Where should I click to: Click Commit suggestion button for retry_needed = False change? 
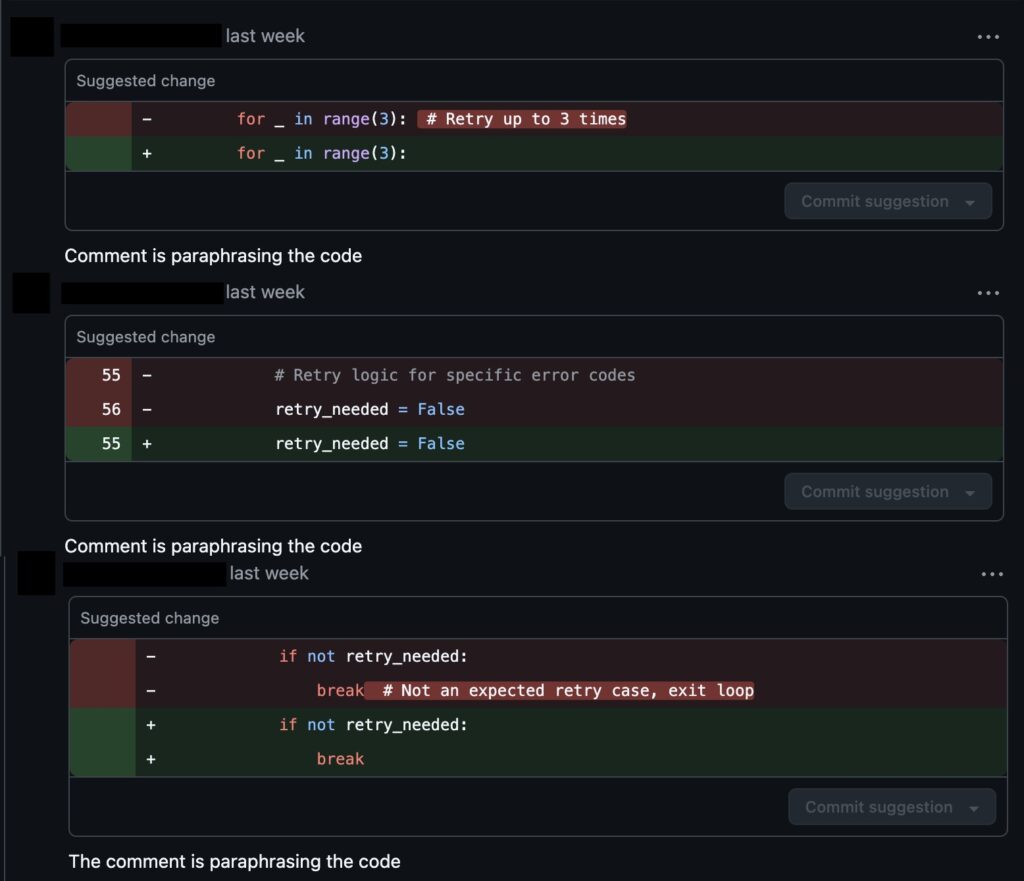pyautogui.click(x=874, y=491)
